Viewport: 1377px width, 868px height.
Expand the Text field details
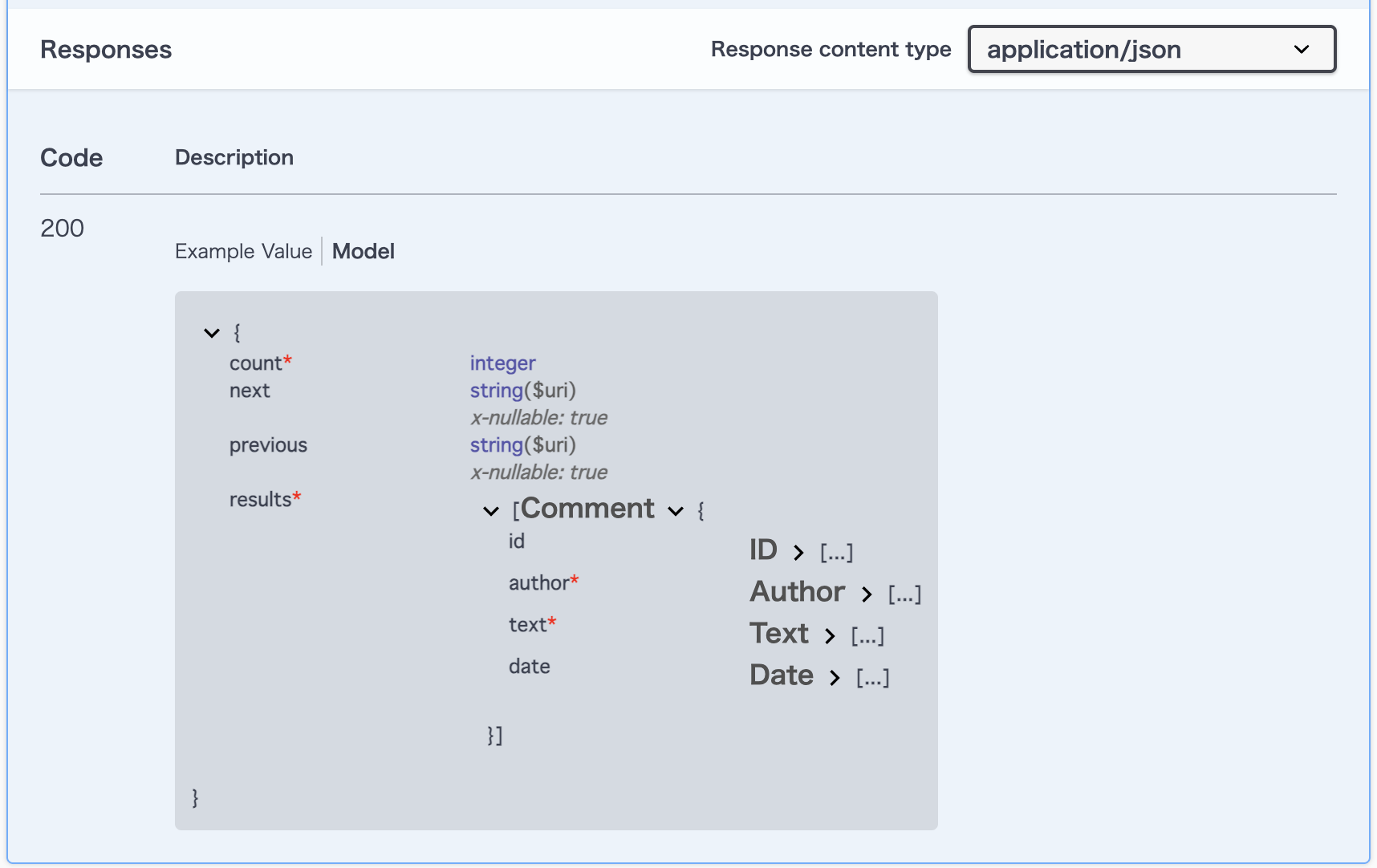click(x=830, y=636)
